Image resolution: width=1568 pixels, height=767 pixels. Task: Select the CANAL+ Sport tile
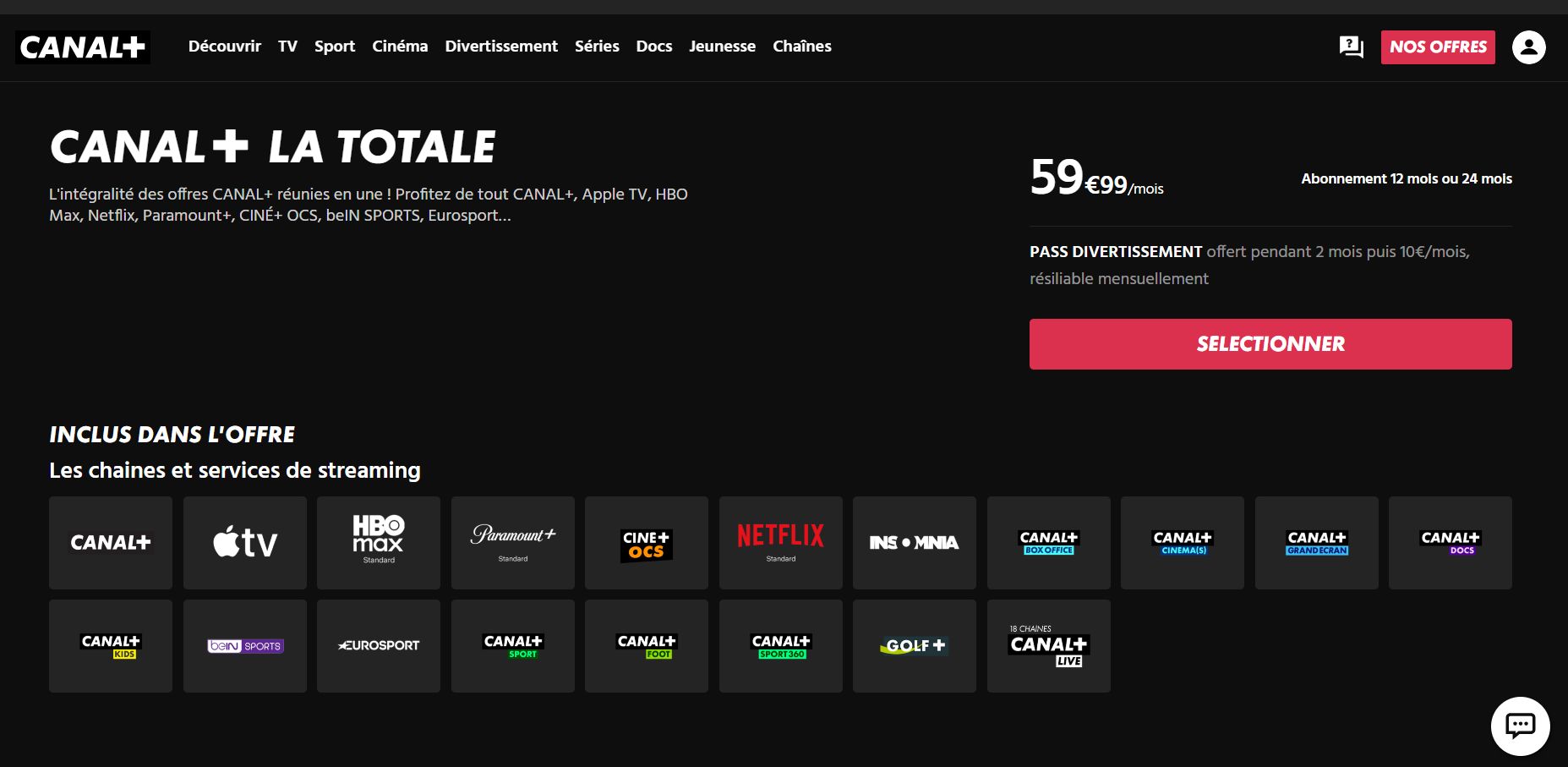click(x=513, y=646)
